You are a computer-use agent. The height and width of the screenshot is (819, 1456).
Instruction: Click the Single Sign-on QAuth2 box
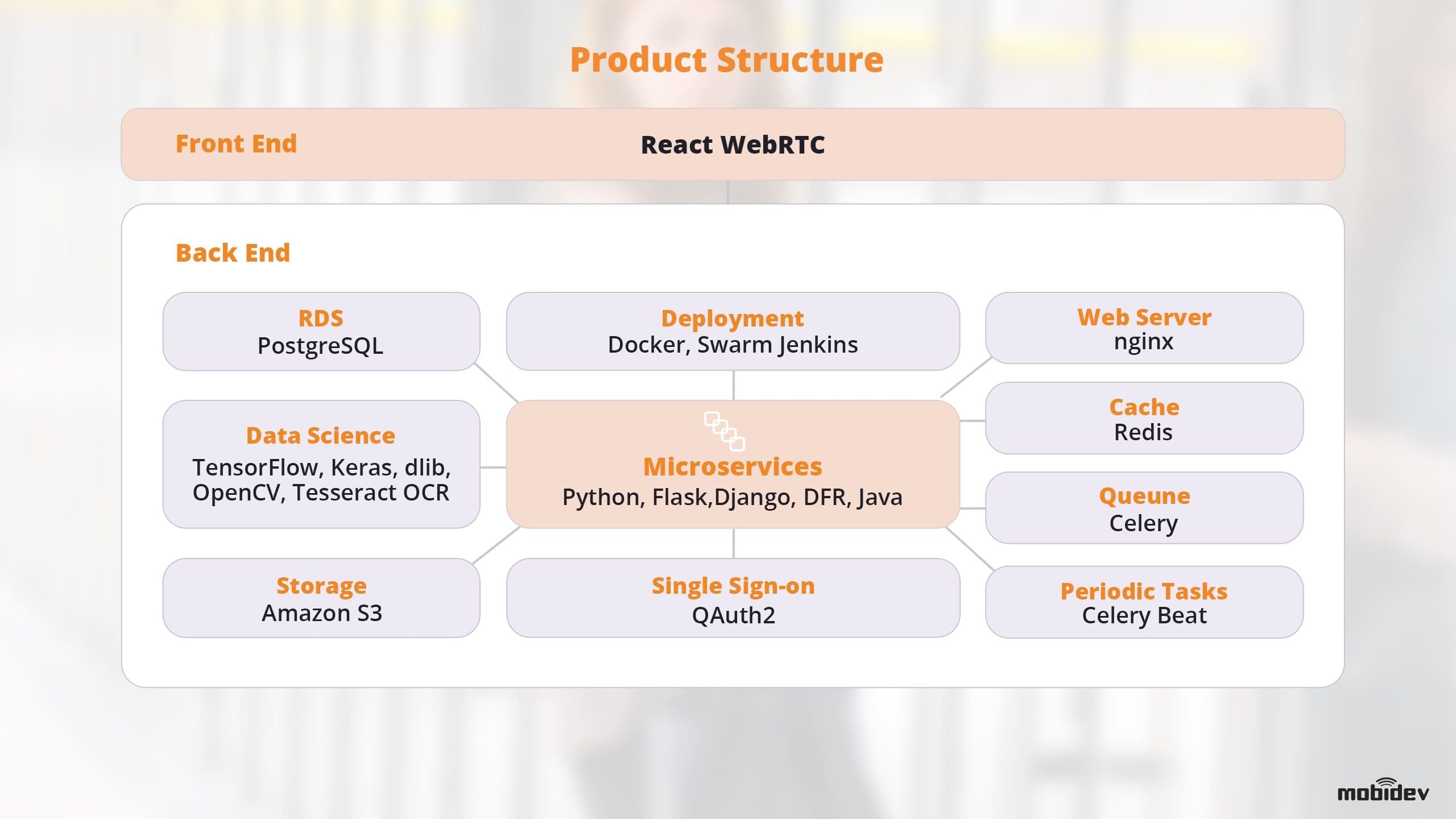click(x=733, y=598)
